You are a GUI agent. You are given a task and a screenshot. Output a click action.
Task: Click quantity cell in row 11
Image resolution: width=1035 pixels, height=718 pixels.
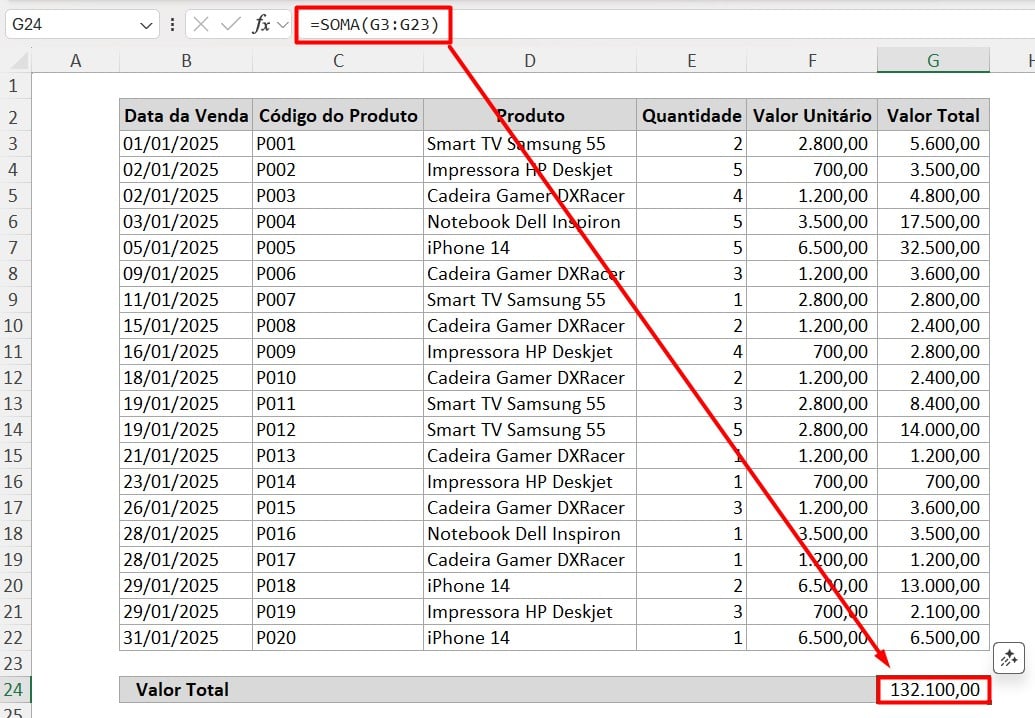coord(692,352)
